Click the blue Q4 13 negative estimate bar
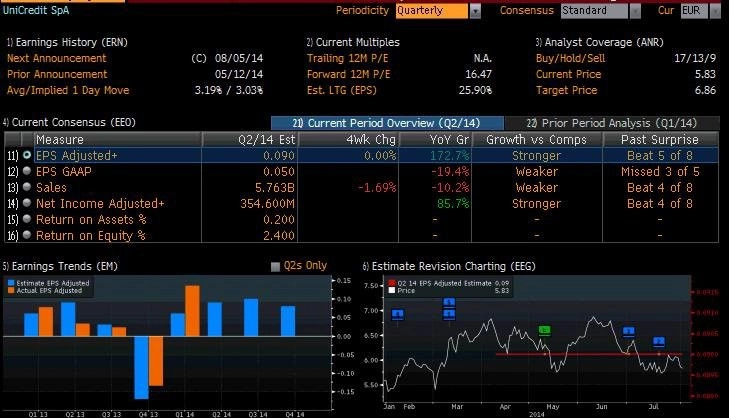 pos(141,367)
